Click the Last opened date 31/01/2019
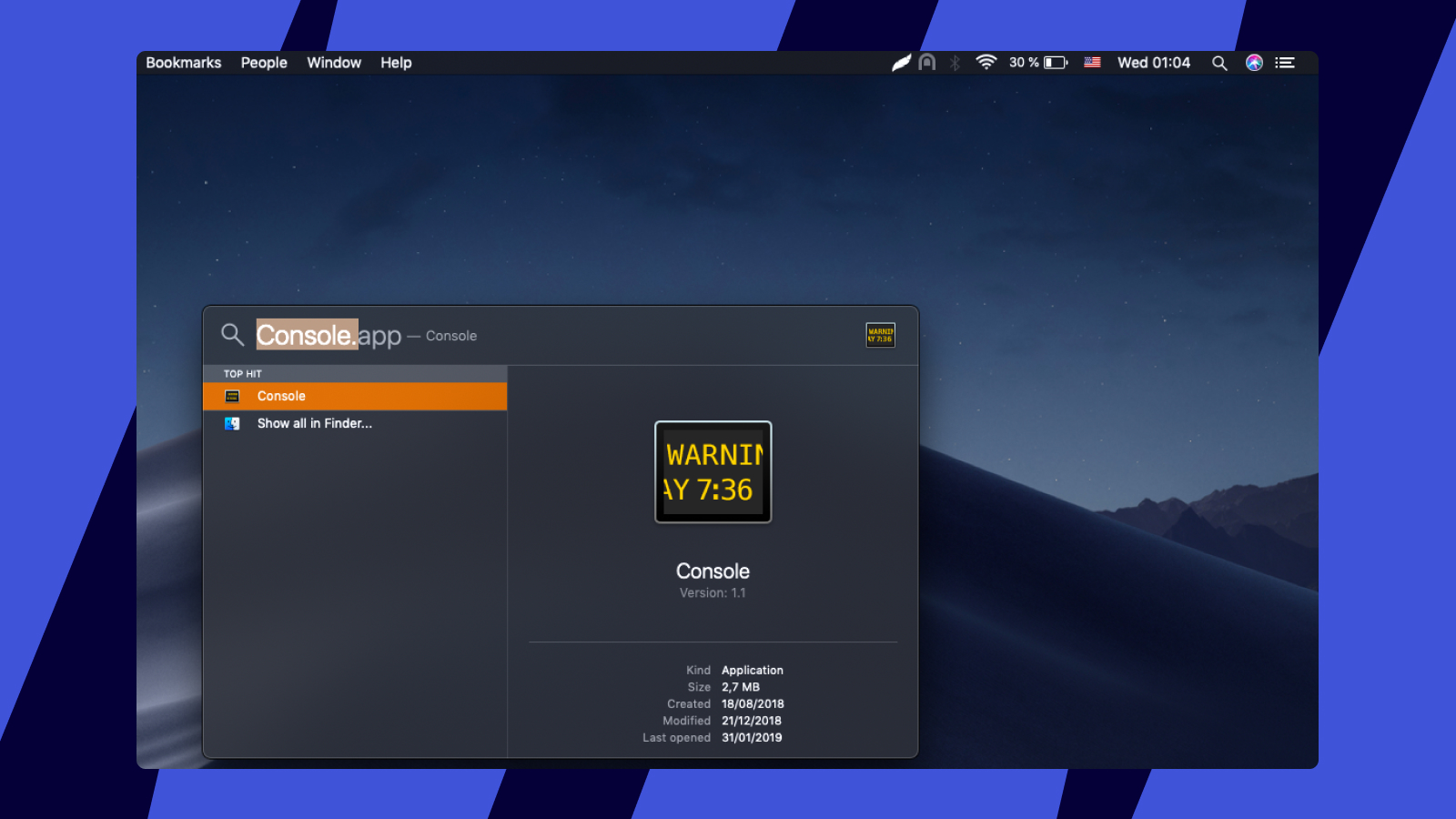Viewport: 1456px width, 819px height. (x=752, y=738)
